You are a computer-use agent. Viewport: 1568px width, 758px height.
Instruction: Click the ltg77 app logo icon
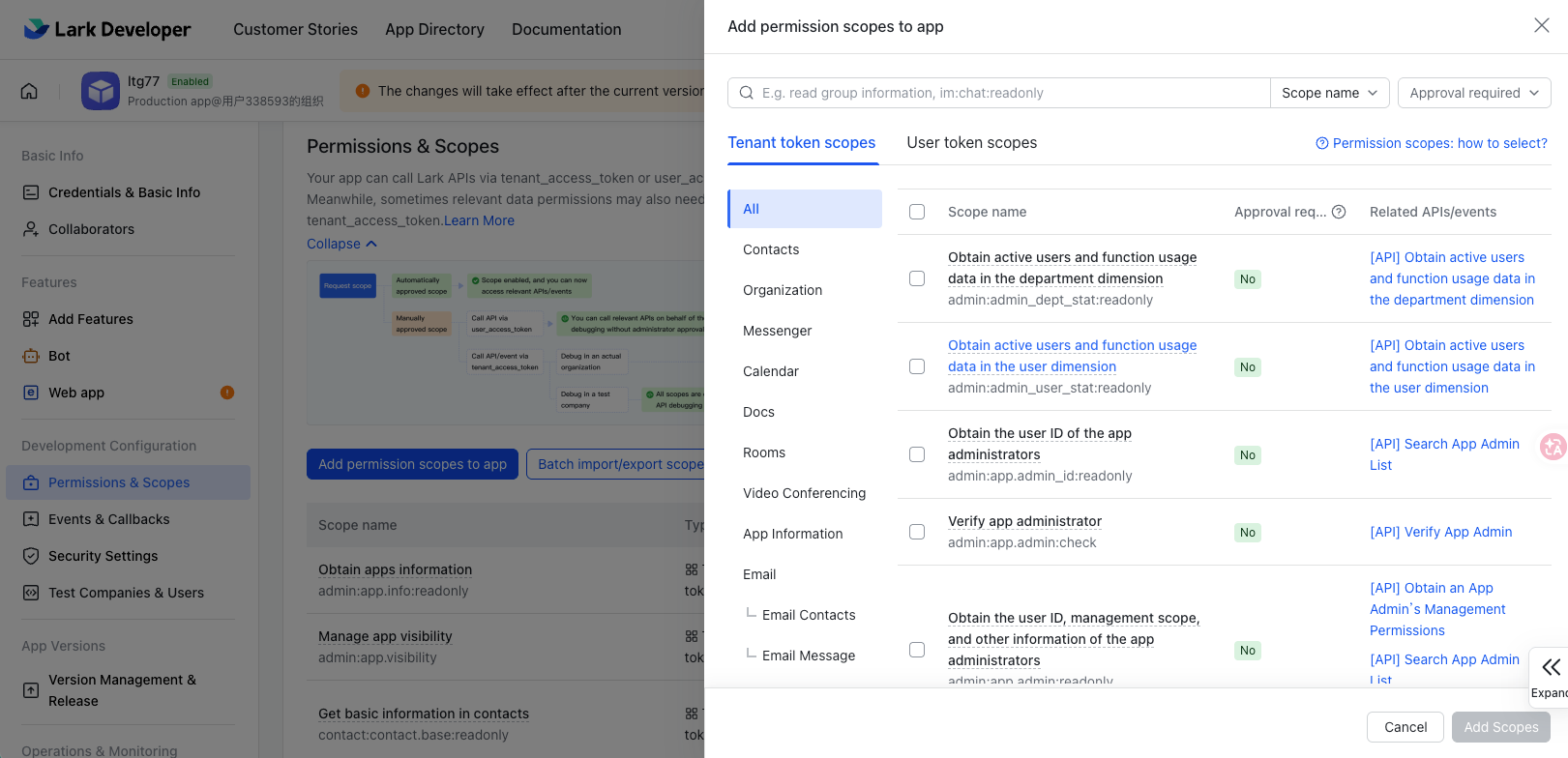point(100,91)
